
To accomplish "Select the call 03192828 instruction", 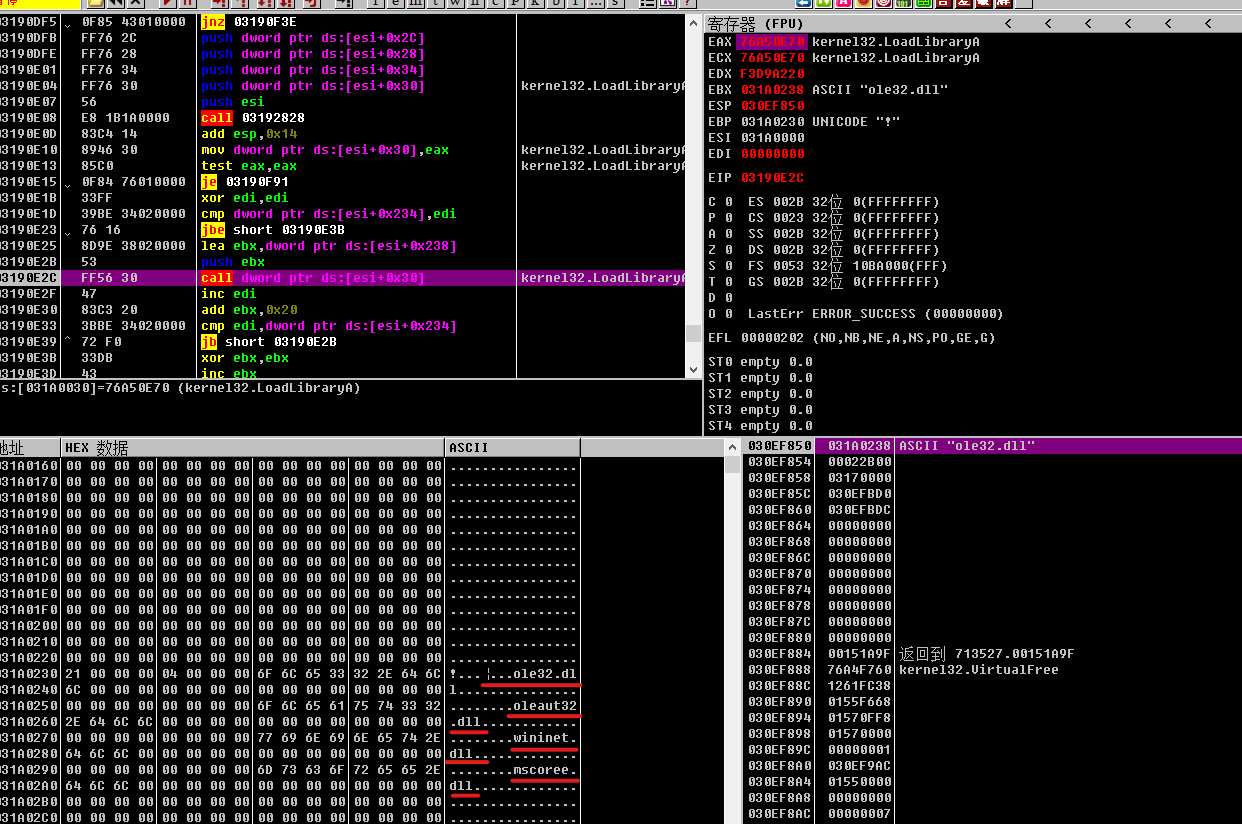I will coord(253,118).
